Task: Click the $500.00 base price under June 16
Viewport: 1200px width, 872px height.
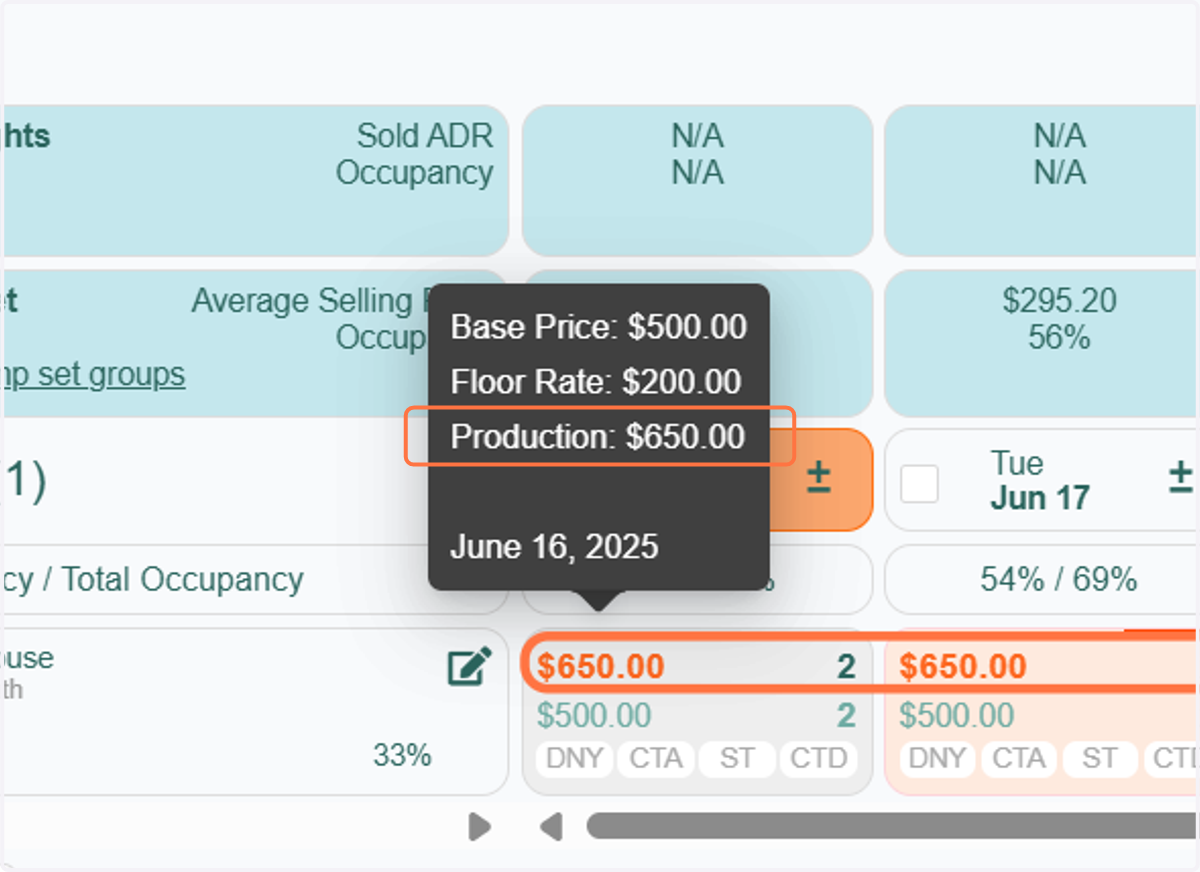Action: [x=594, y=715]
